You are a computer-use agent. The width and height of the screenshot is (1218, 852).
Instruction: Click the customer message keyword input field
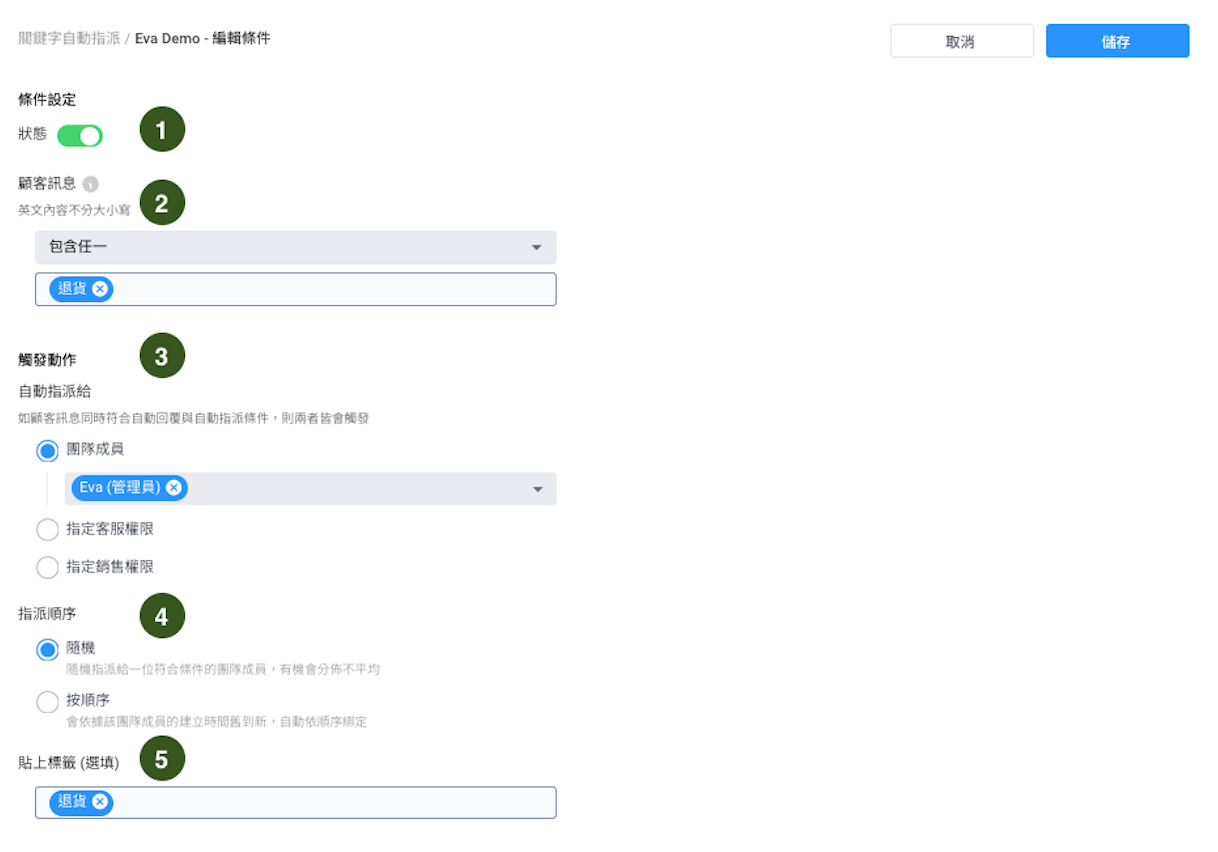[330, 289]
